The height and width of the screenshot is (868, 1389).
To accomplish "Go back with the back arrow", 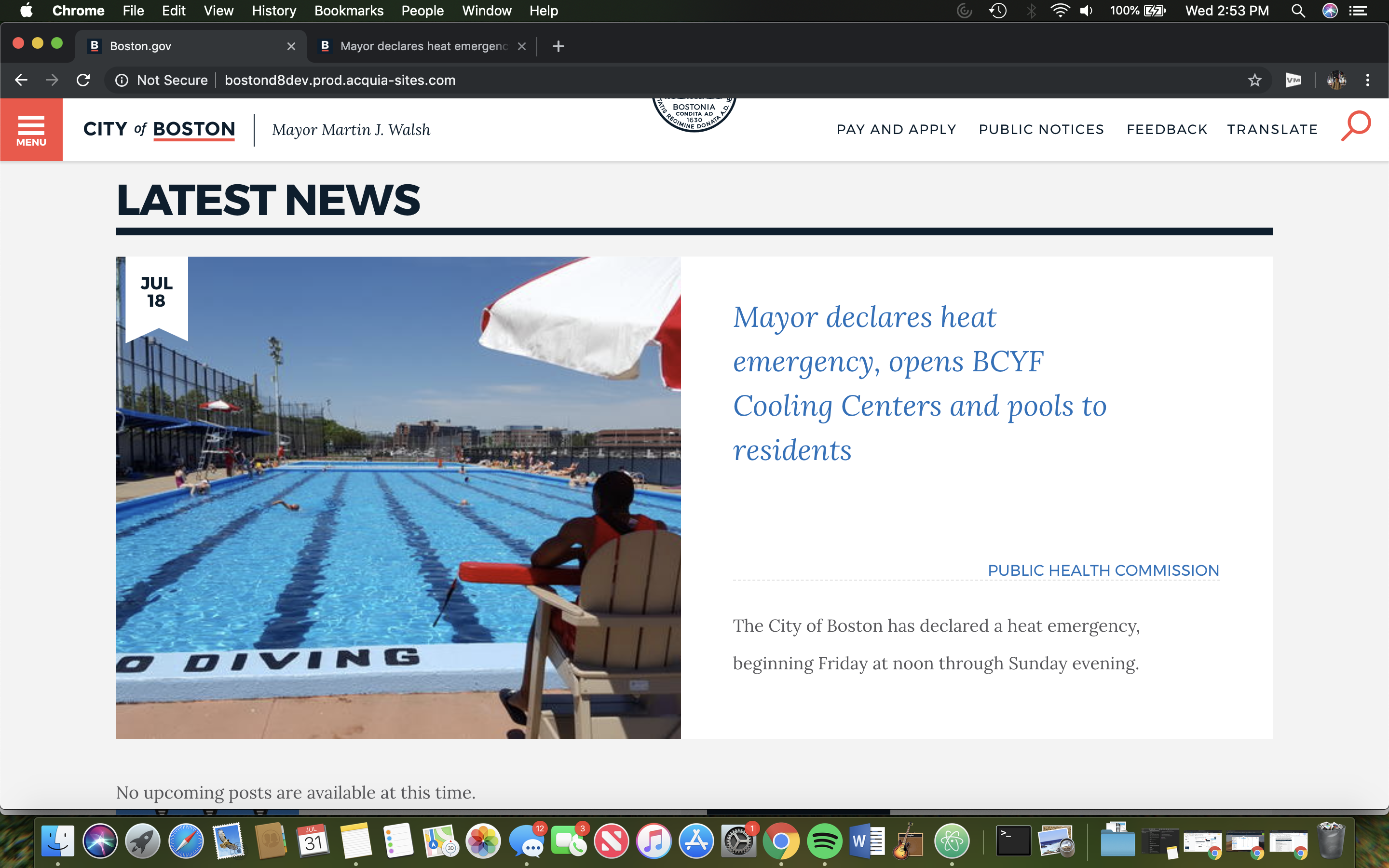I will click(x=21, y=81).
